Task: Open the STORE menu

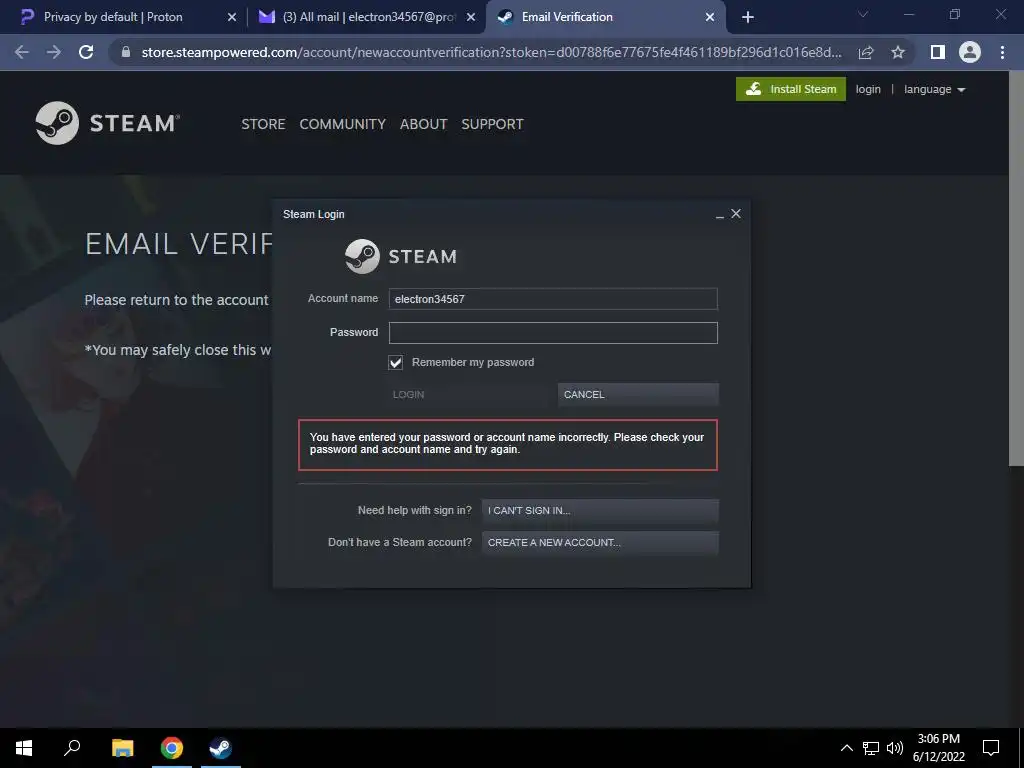Action: point(263,124)
